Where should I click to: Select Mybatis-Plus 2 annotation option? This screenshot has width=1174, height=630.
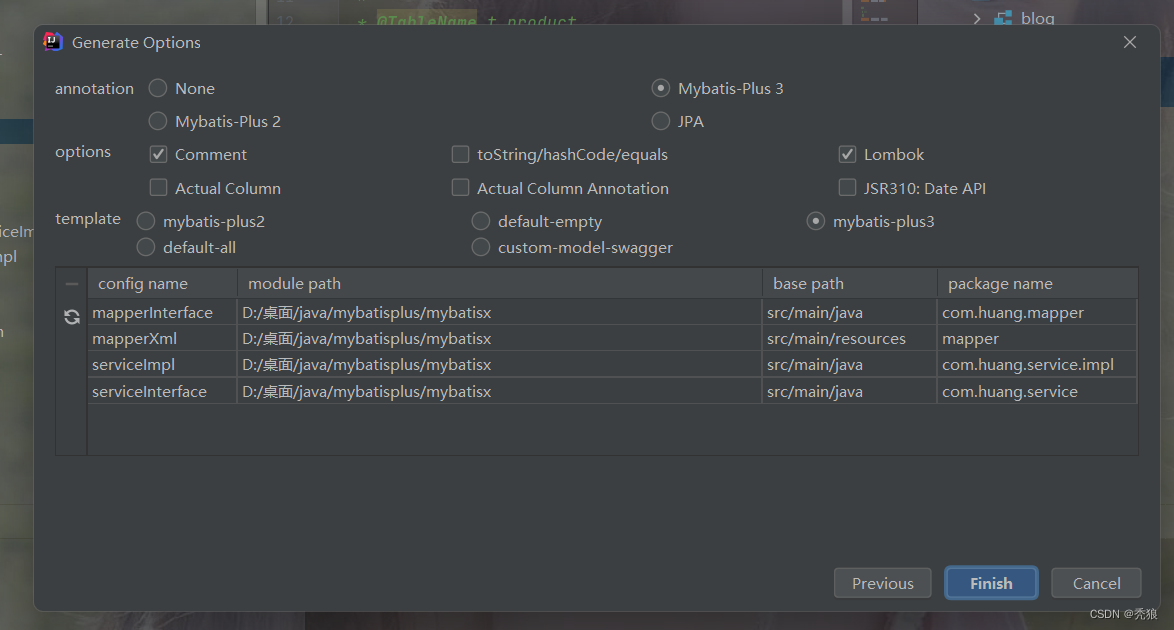point(157,121)
